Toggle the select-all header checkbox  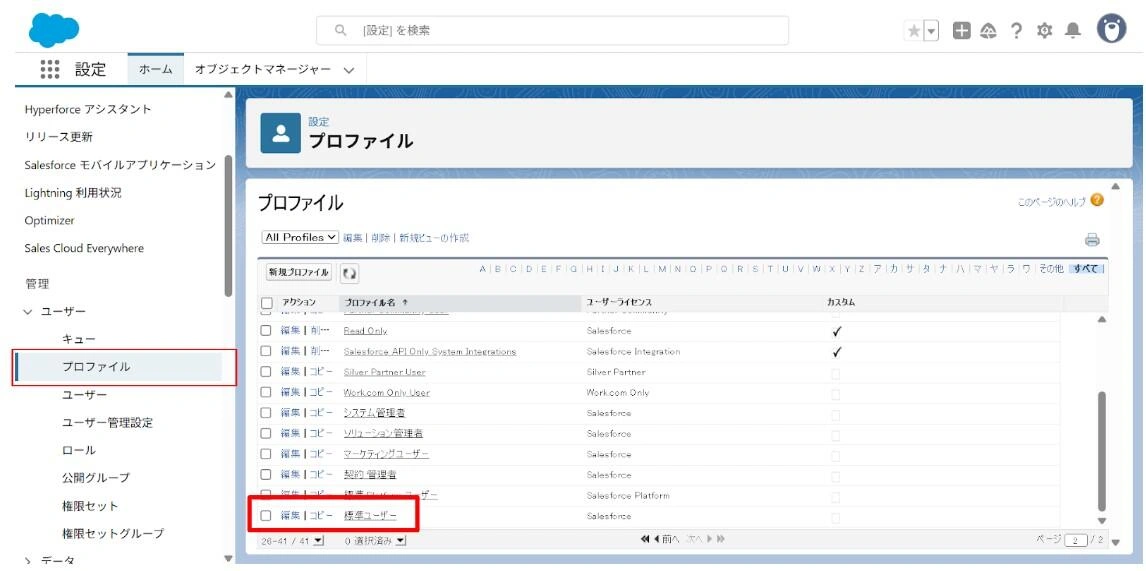click(267, 302)
